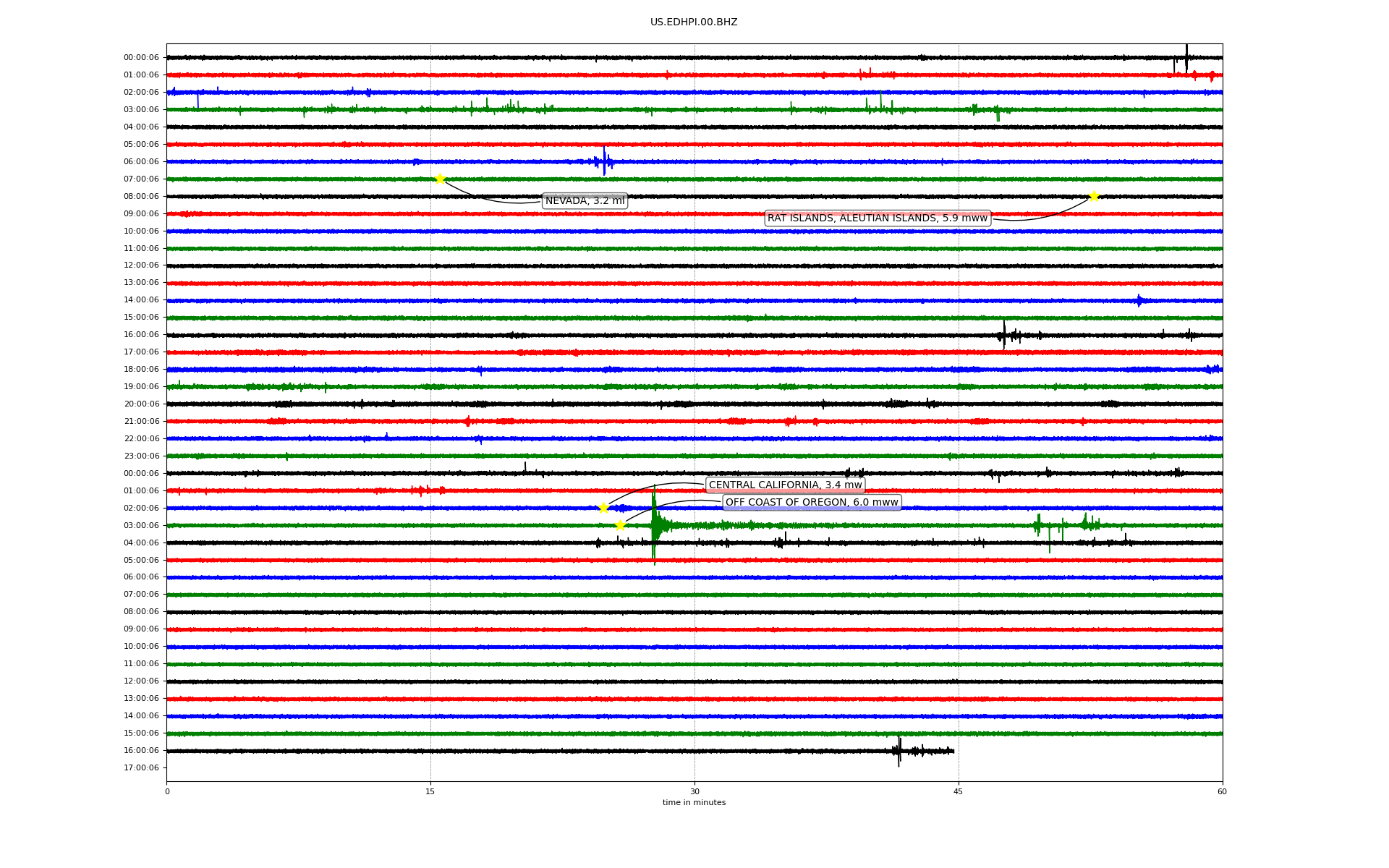Click the 45 tick on the time axis
The image size is (1389, 868).
tap(959, 791)
